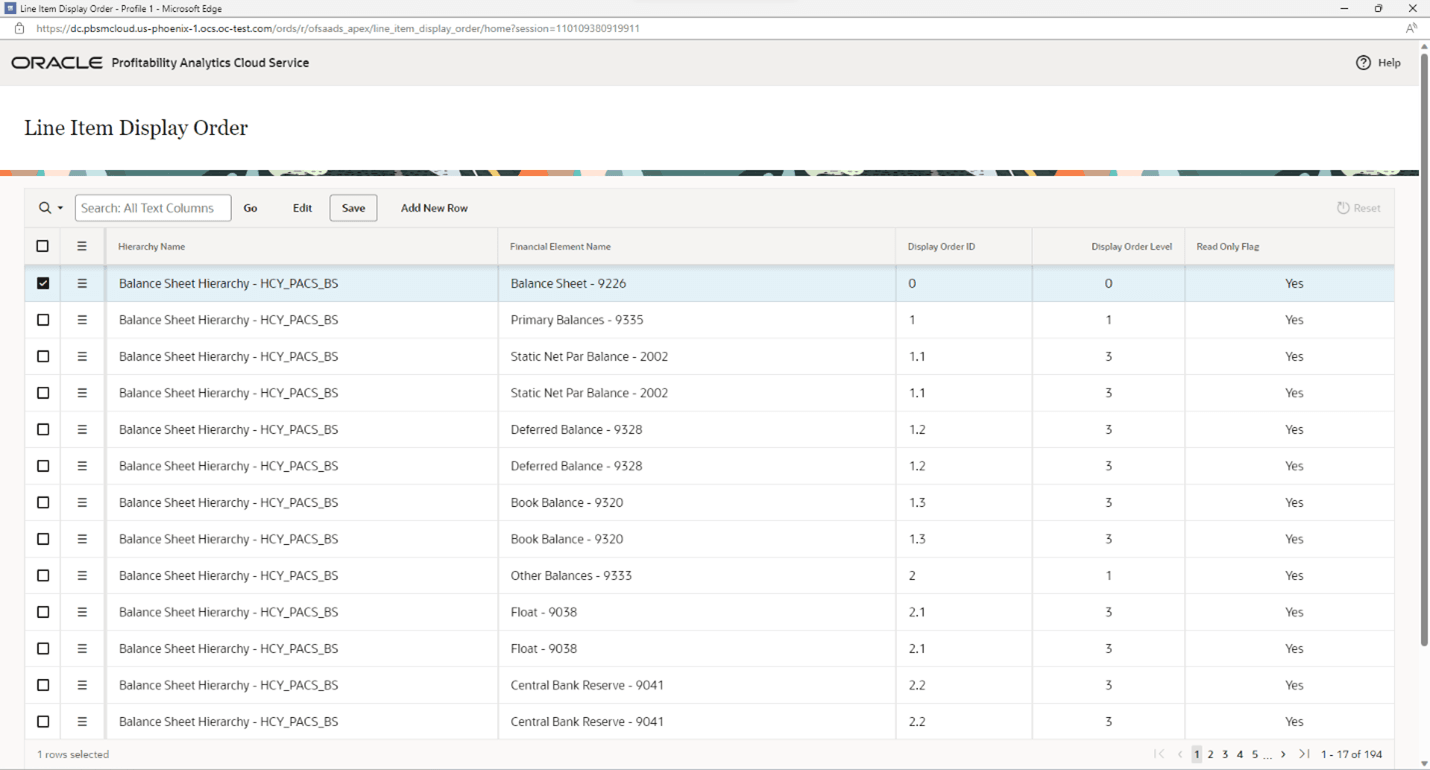Click Display Order ID of Other Balances - 9333
Image resolution: width=1430 pixels, height=770 pixels.
[x=963, y=576]
